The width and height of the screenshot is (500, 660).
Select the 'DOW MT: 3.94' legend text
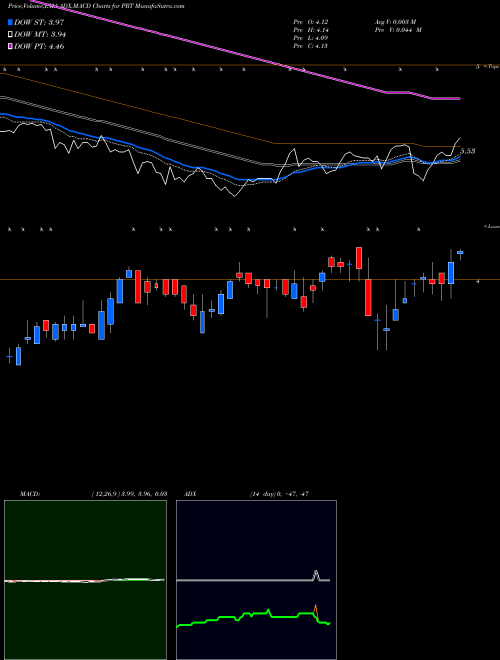pos(40,35)
